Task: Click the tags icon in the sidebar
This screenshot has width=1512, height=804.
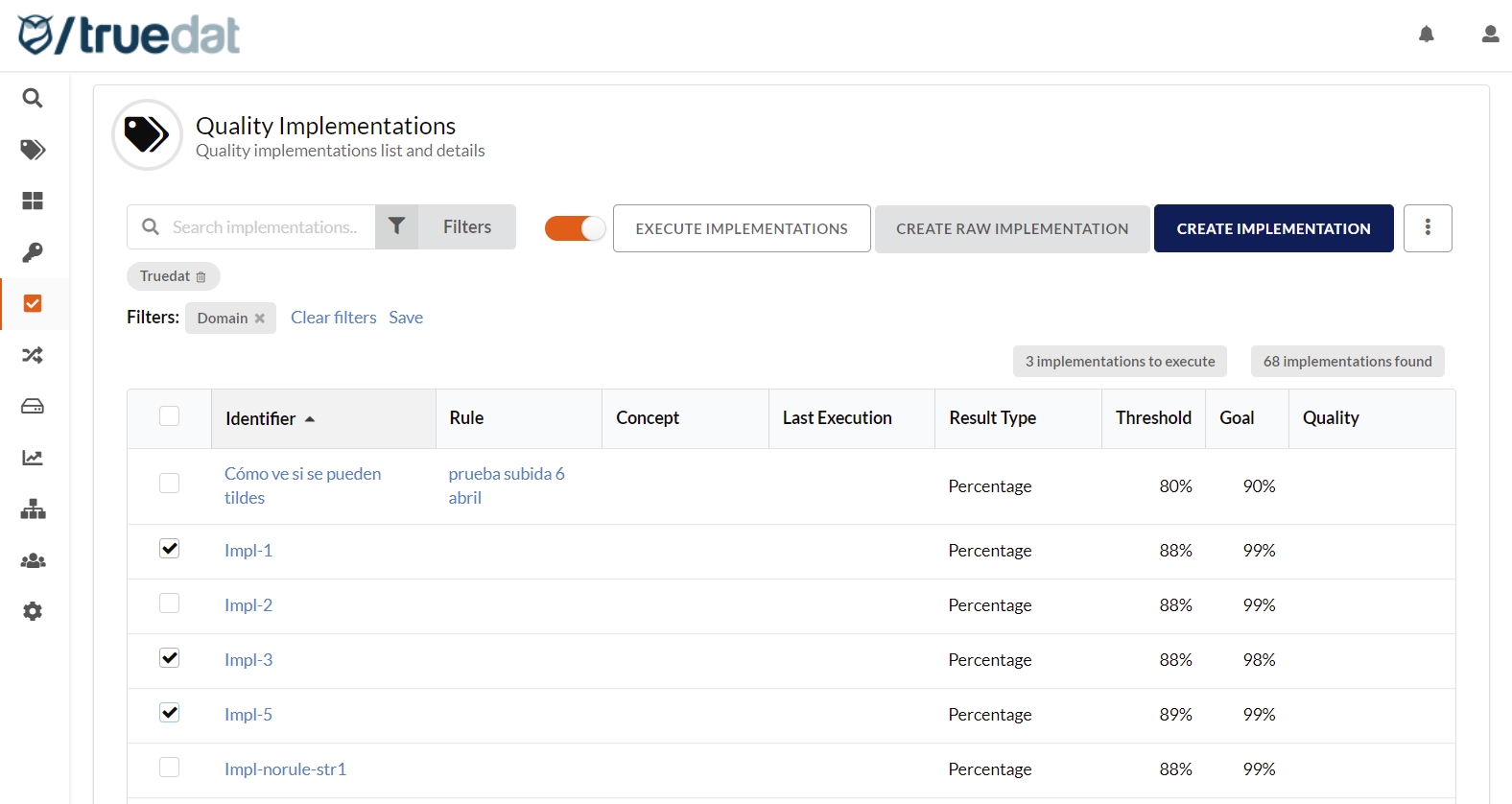Action: click(33, 150)
